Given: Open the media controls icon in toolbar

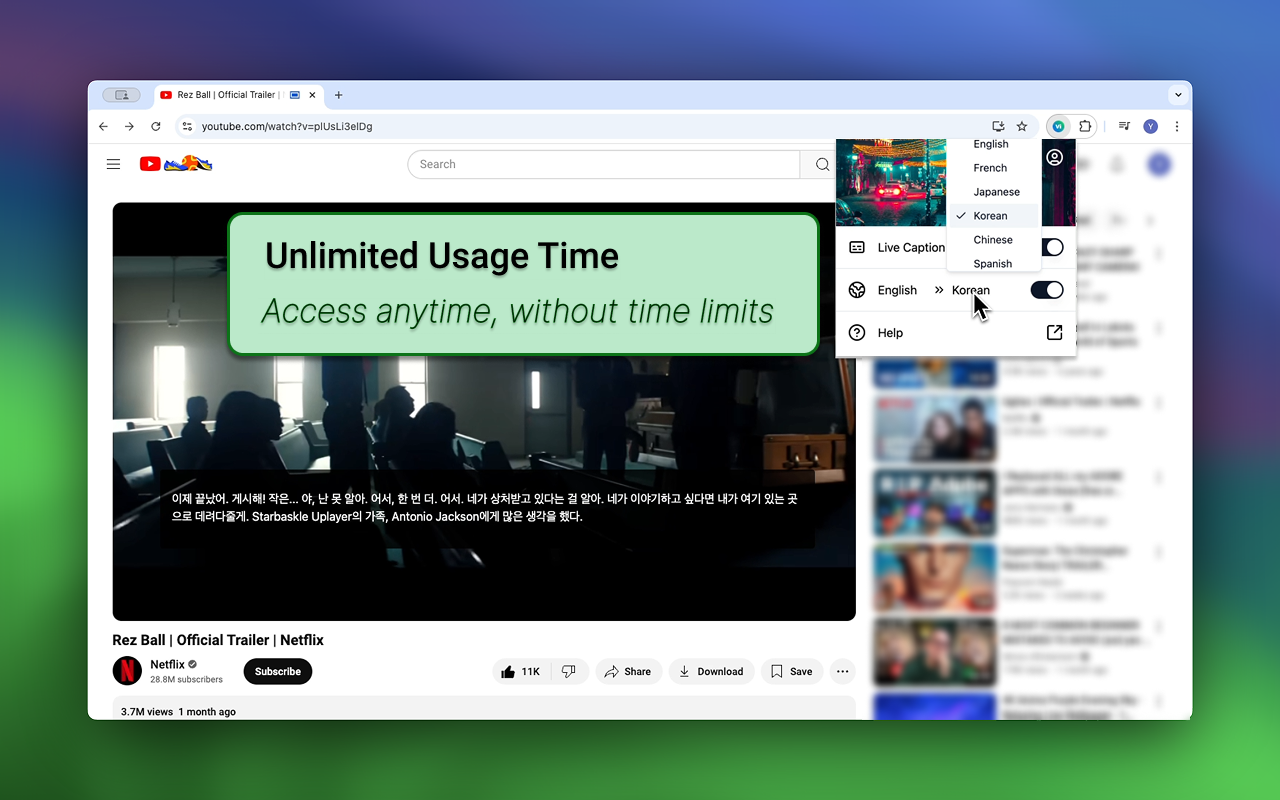Looking at the screenshot, I should click(x=1125, y=127).
